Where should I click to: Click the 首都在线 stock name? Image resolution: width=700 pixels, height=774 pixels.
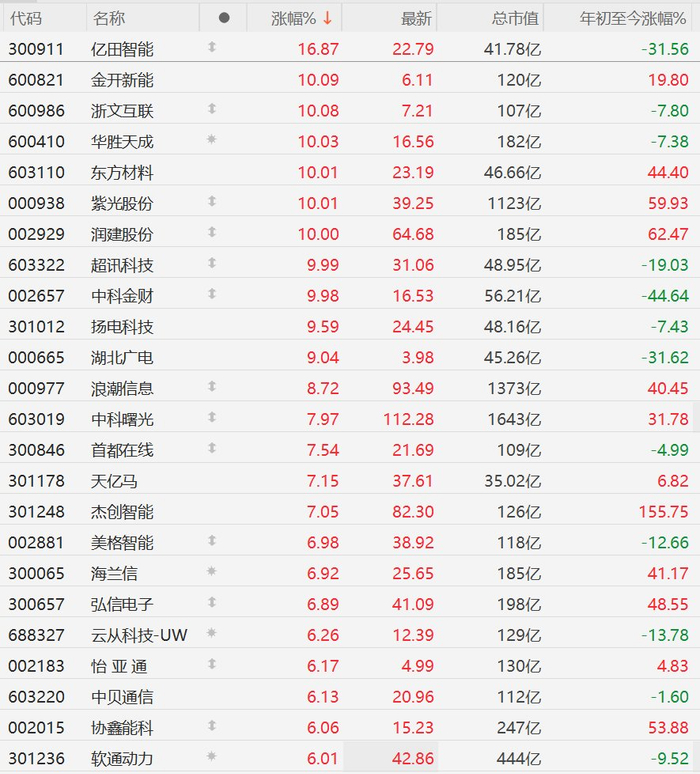pyautogui.click(x=122, y=450)
